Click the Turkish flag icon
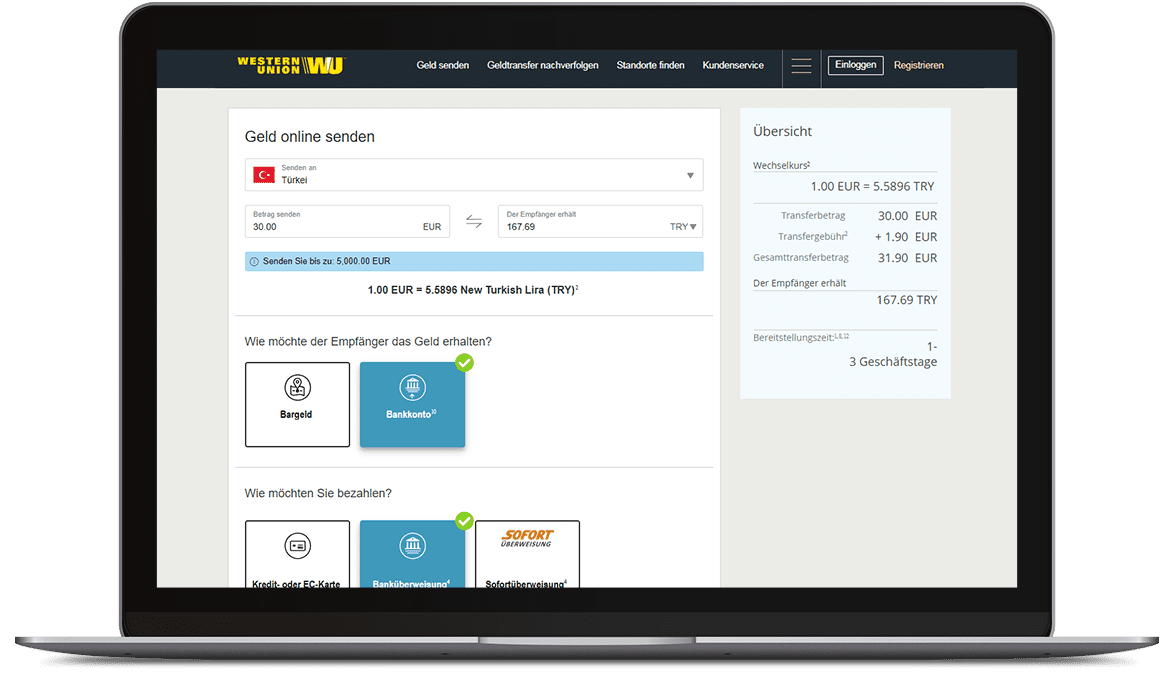The width and height of the screenshot is (1174, 678). point(264,175)
